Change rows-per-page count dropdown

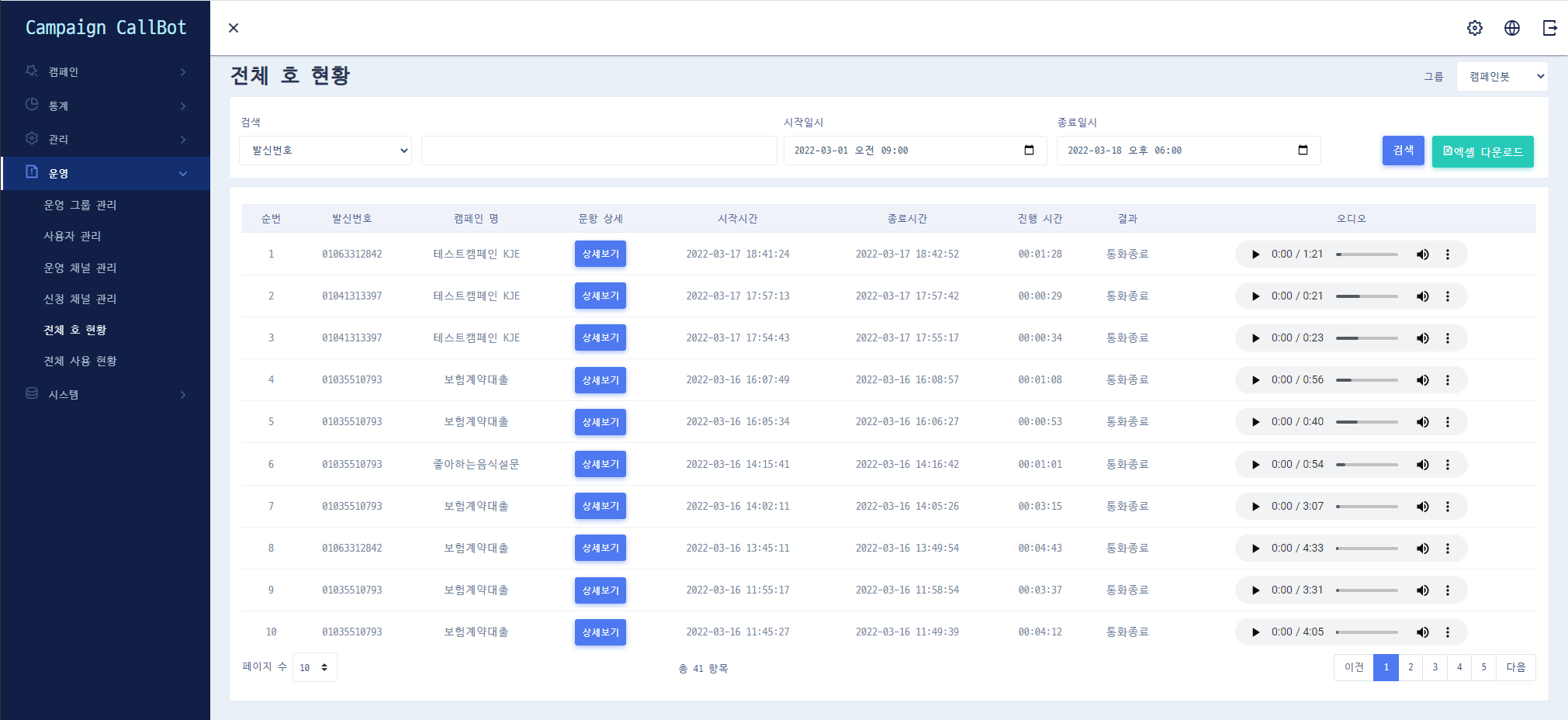tap(314, 667)
